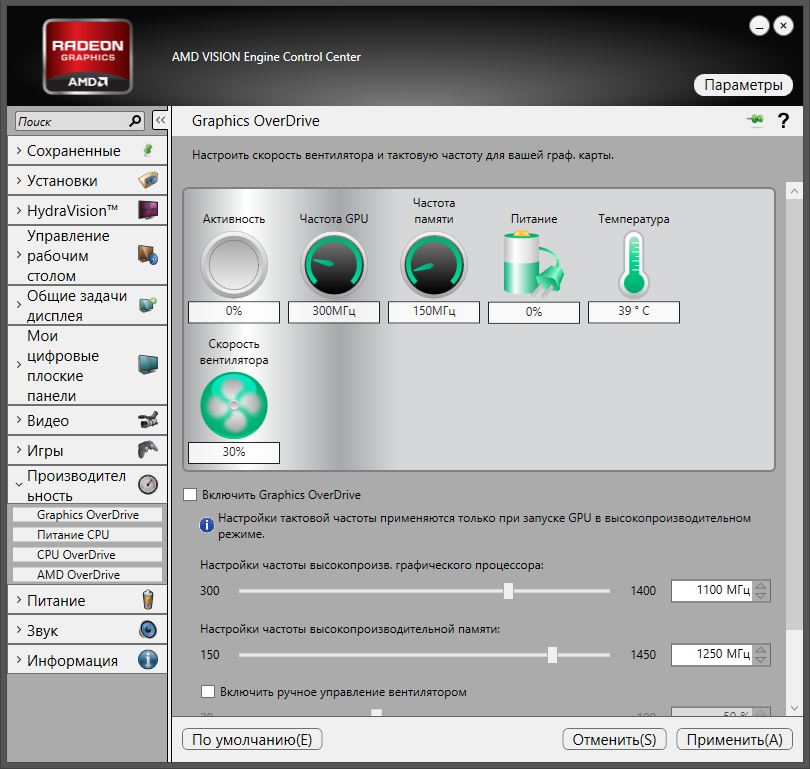Click the 1250 МГц memory clock field

(x=711, y=654)
